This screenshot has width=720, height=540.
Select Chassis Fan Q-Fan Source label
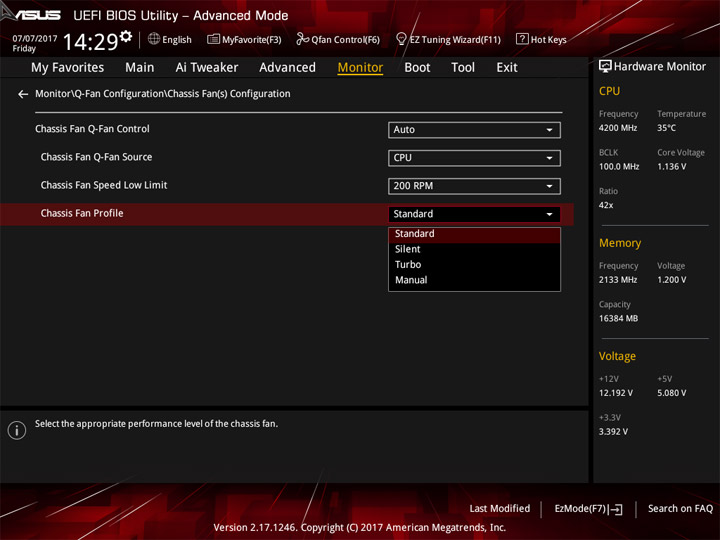point(96,157)
